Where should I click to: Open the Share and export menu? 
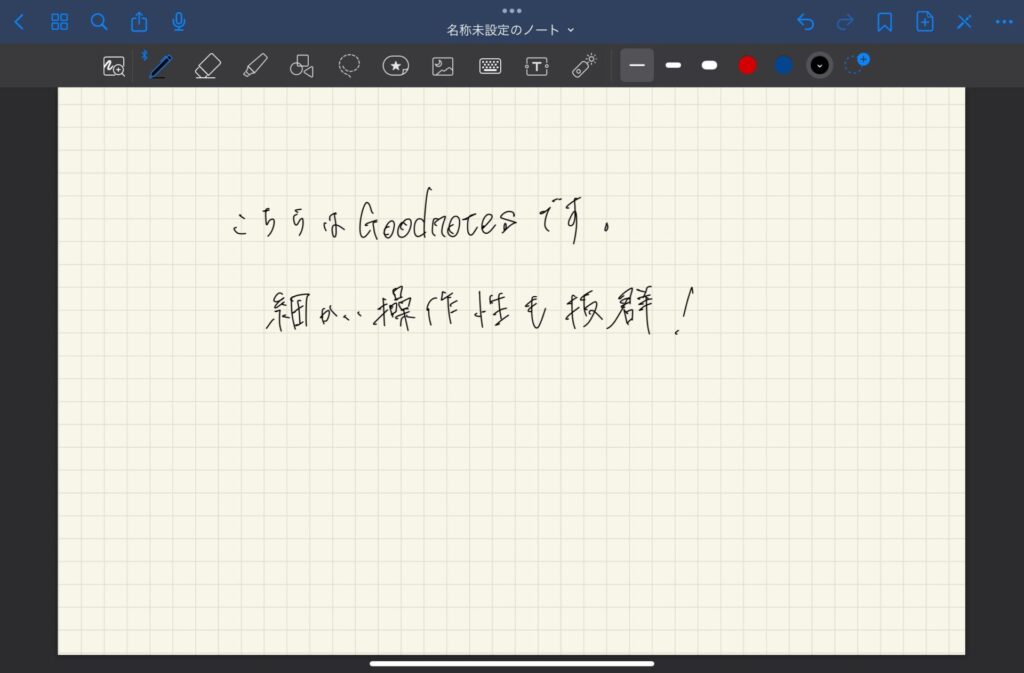pyautogui.click(x=139, y=22)
